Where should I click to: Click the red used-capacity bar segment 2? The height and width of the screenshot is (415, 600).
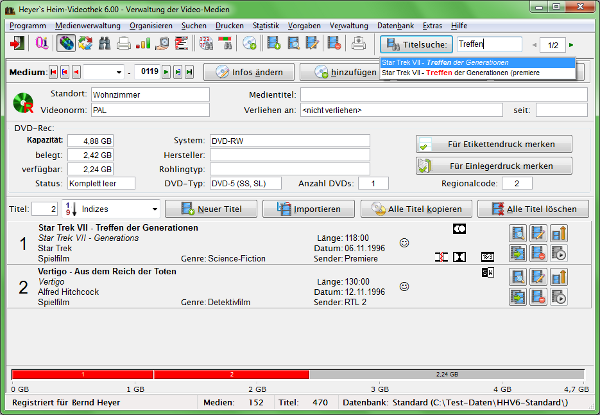(231, 373)
